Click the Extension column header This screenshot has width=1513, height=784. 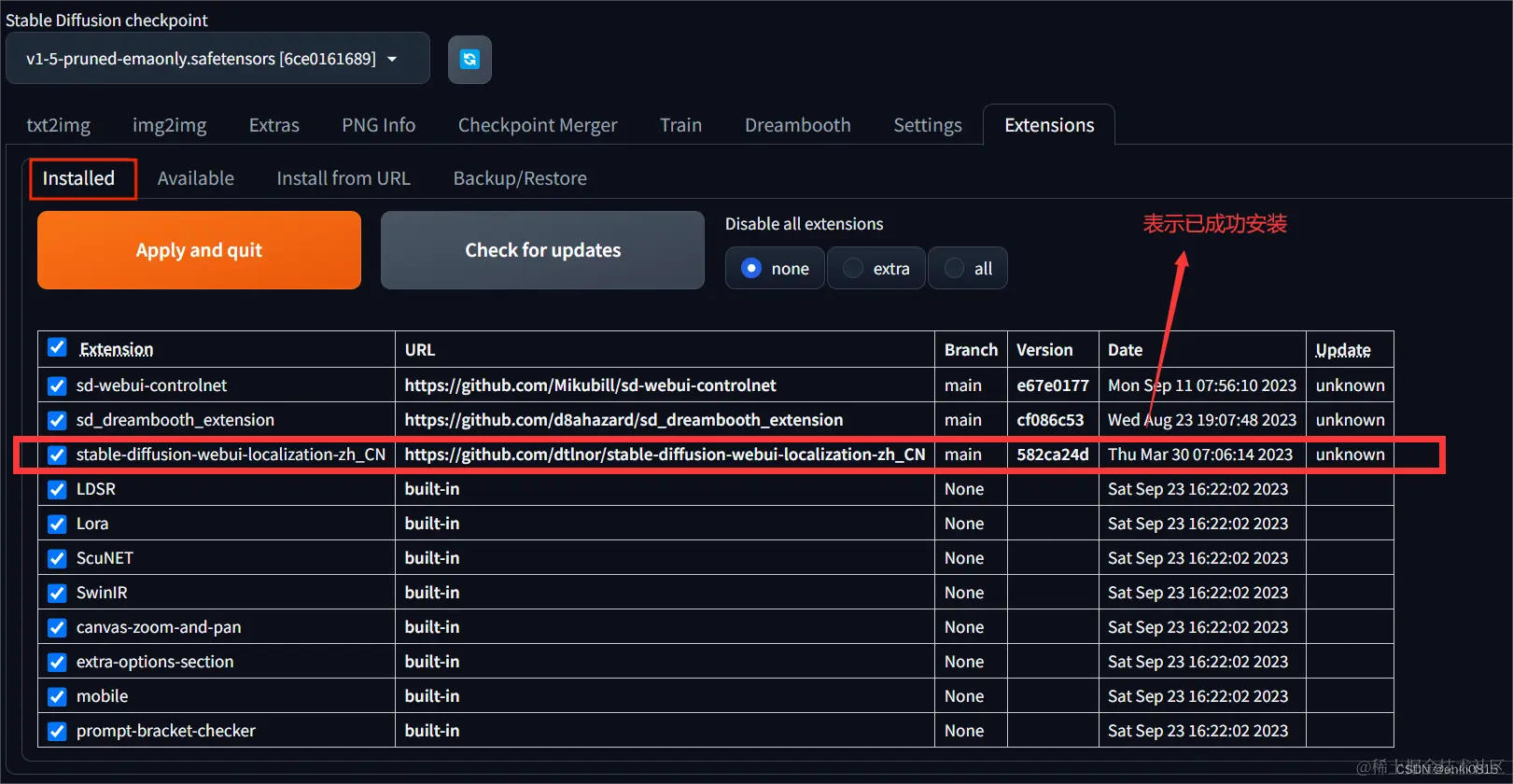(117, 349)
